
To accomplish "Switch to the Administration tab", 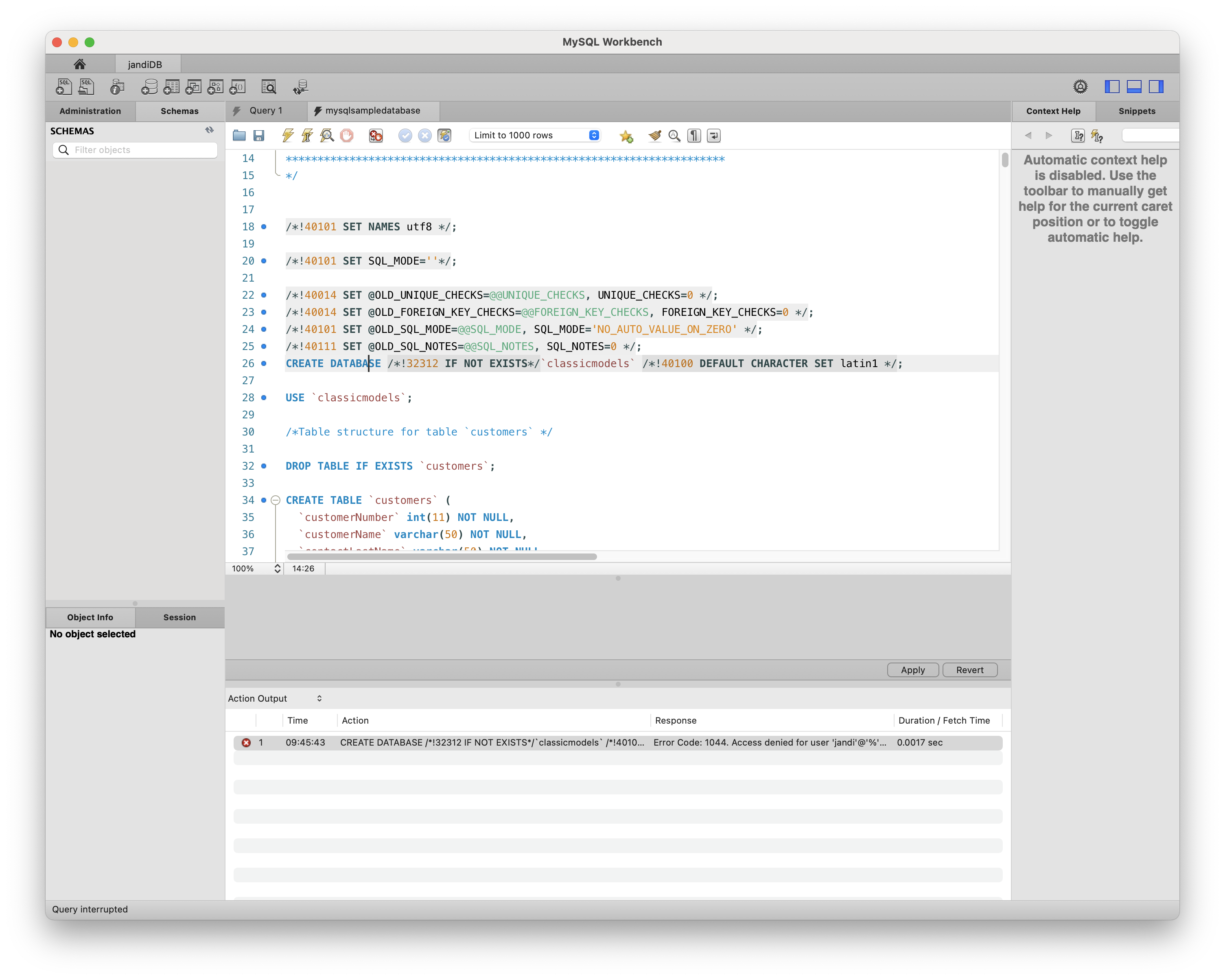I will pos(90,111).
